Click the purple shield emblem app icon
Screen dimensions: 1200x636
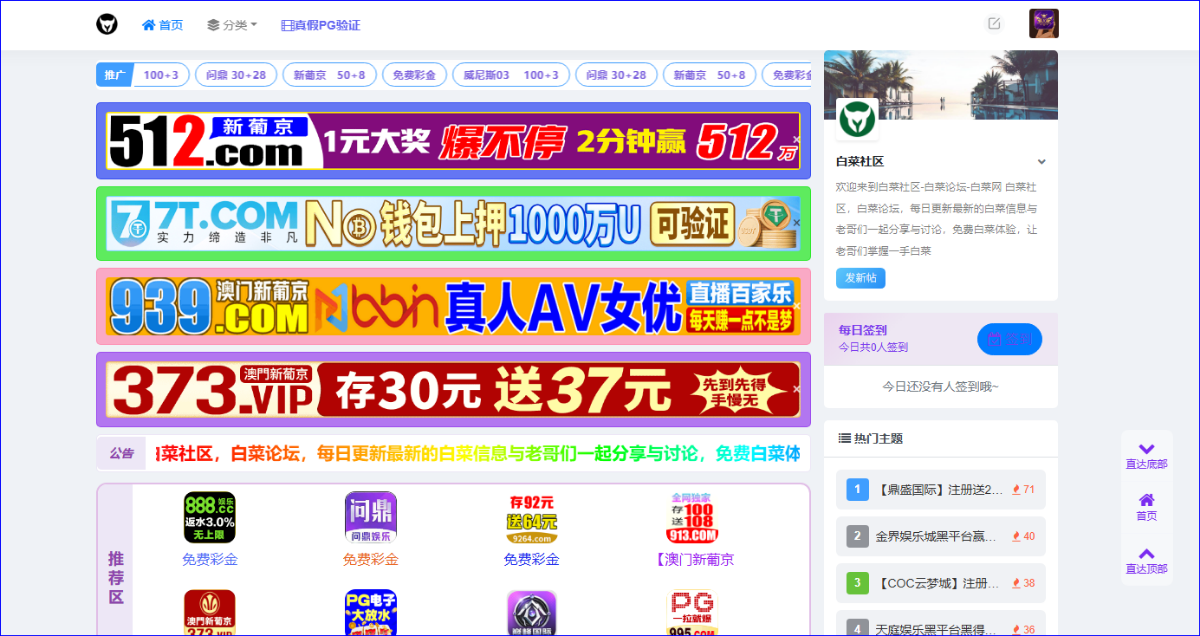532,613
